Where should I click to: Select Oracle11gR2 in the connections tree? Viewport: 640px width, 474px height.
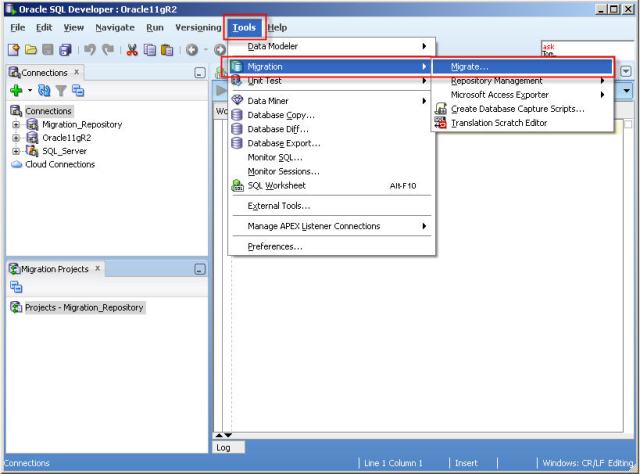click(67, 138)
